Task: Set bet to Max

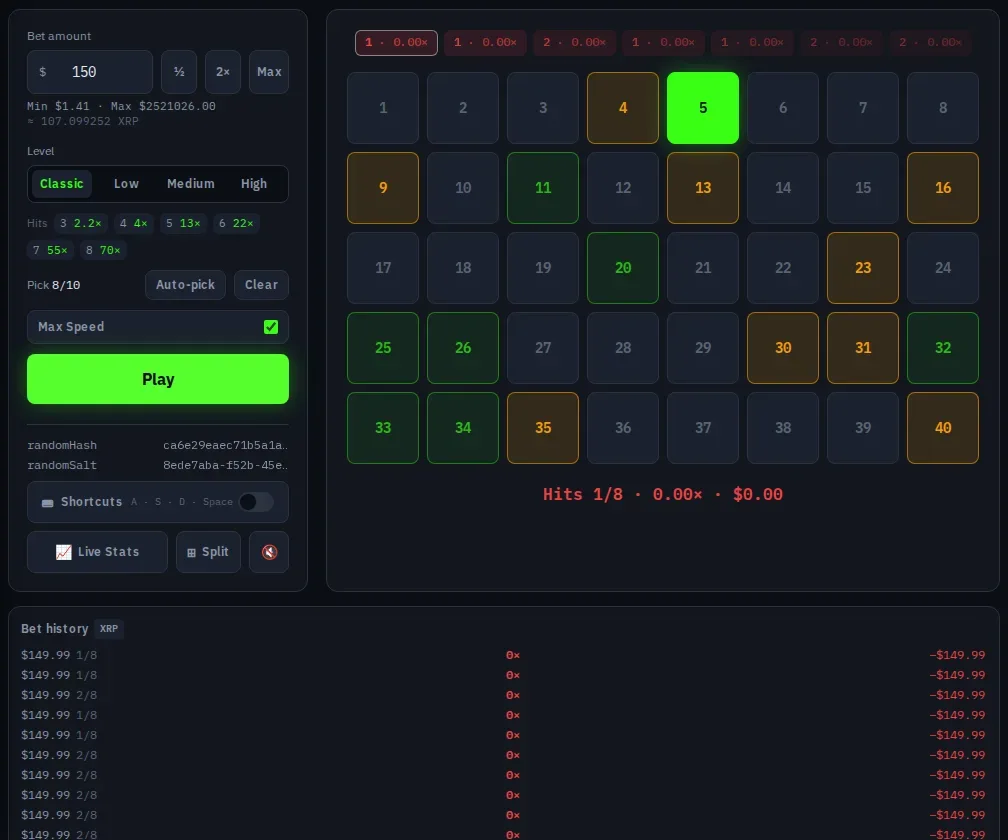Action: click(269, 72)
